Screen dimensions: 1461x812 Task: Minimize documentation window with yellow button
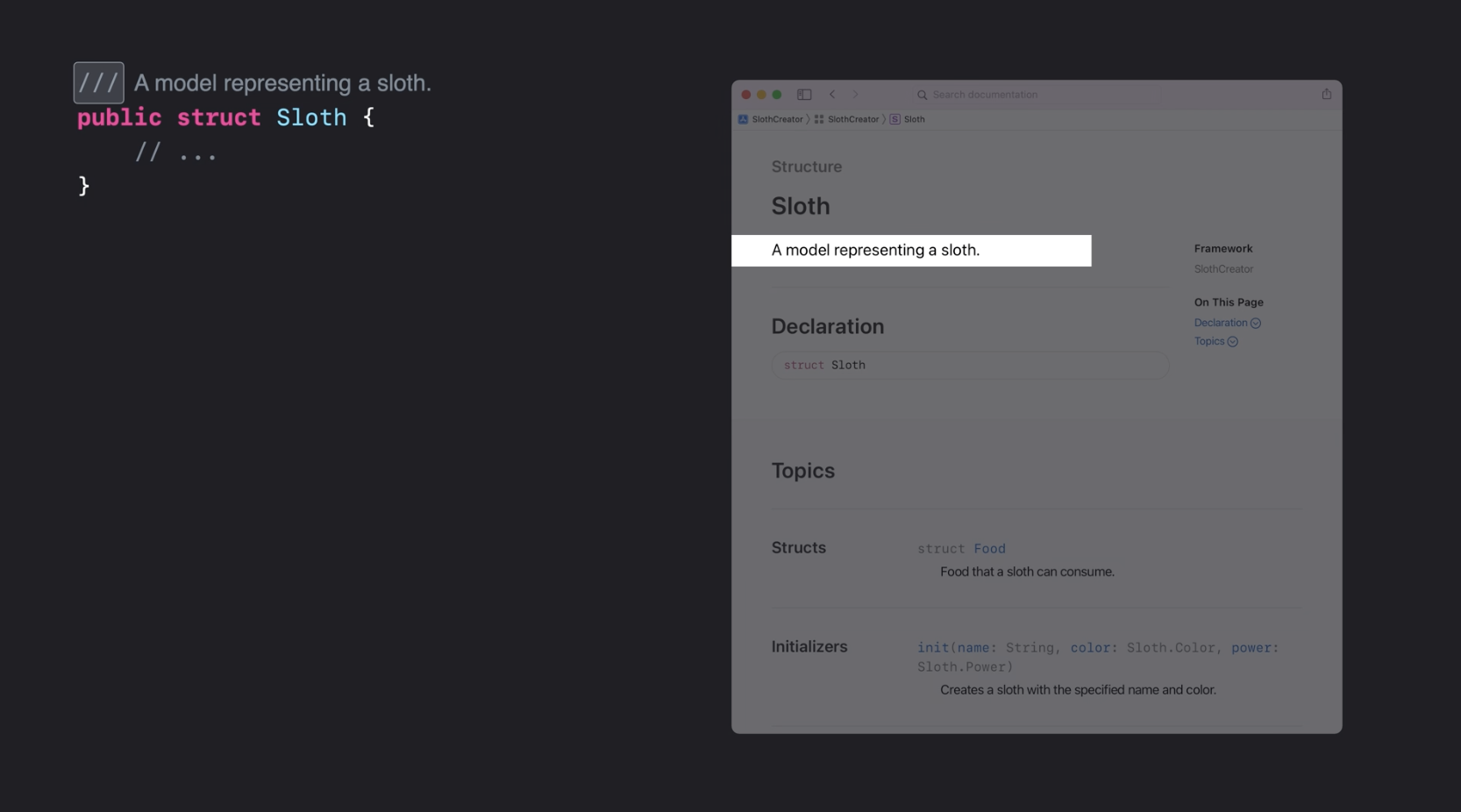pos(761,95)
